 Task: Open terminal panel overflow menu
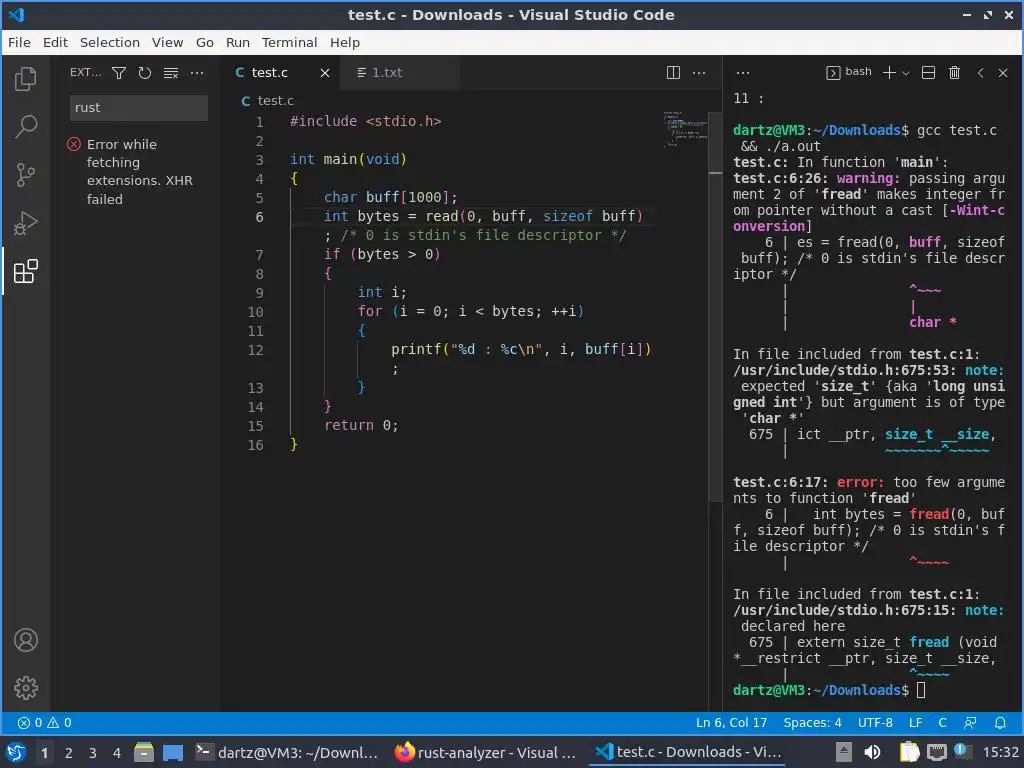pos(743,72)
